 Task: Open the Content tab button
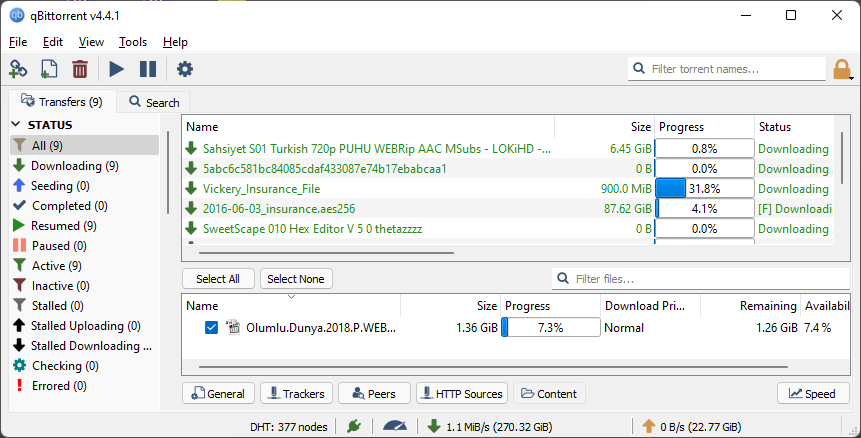click(549, 394)
